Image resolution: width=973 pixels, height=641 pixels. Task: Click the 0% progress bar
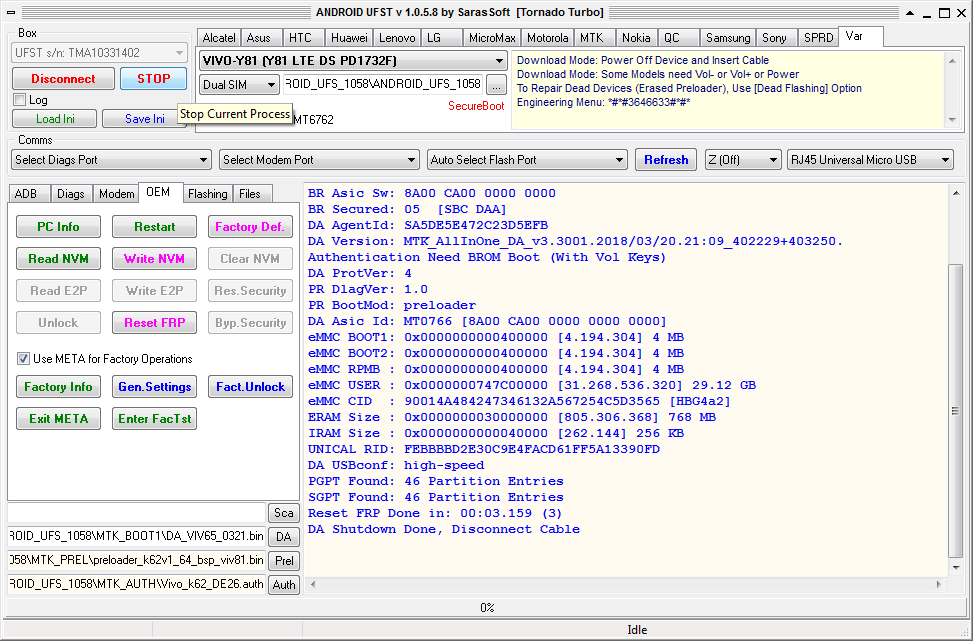pos(486,607)
